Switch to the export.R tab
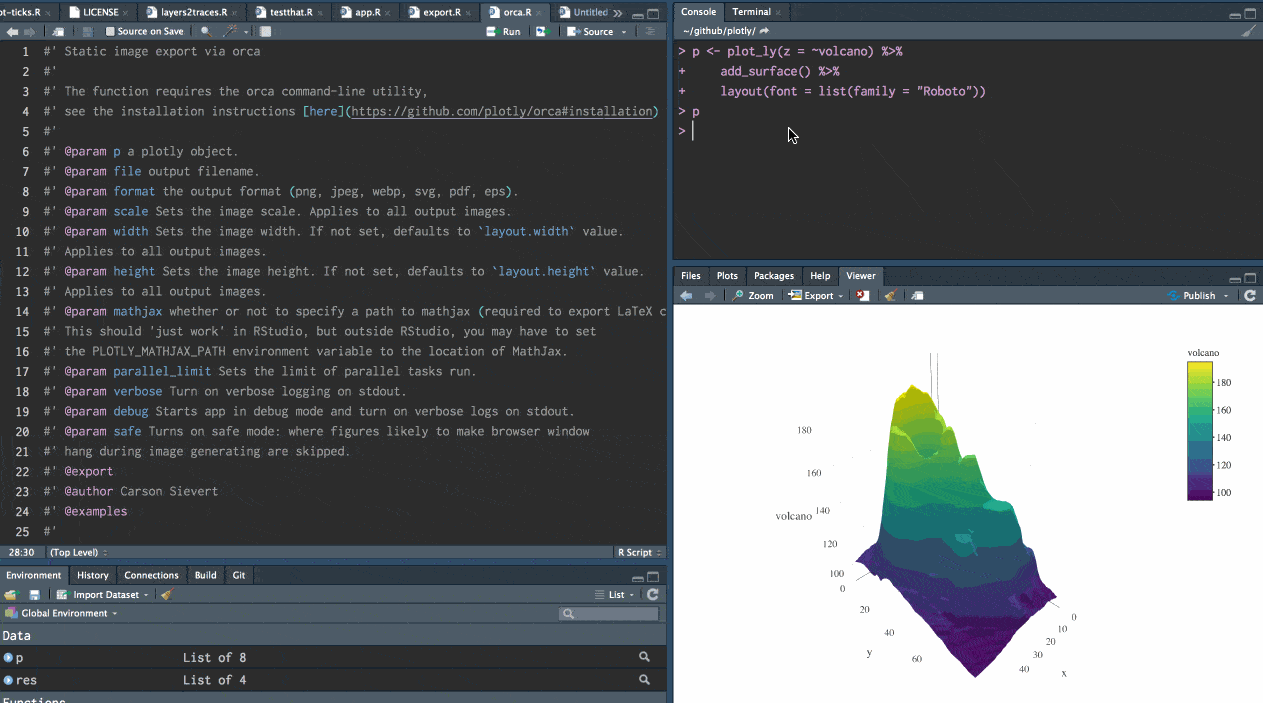Image resolution: width=1263 pixels, height=703 pixels. [x=441, y=13]
